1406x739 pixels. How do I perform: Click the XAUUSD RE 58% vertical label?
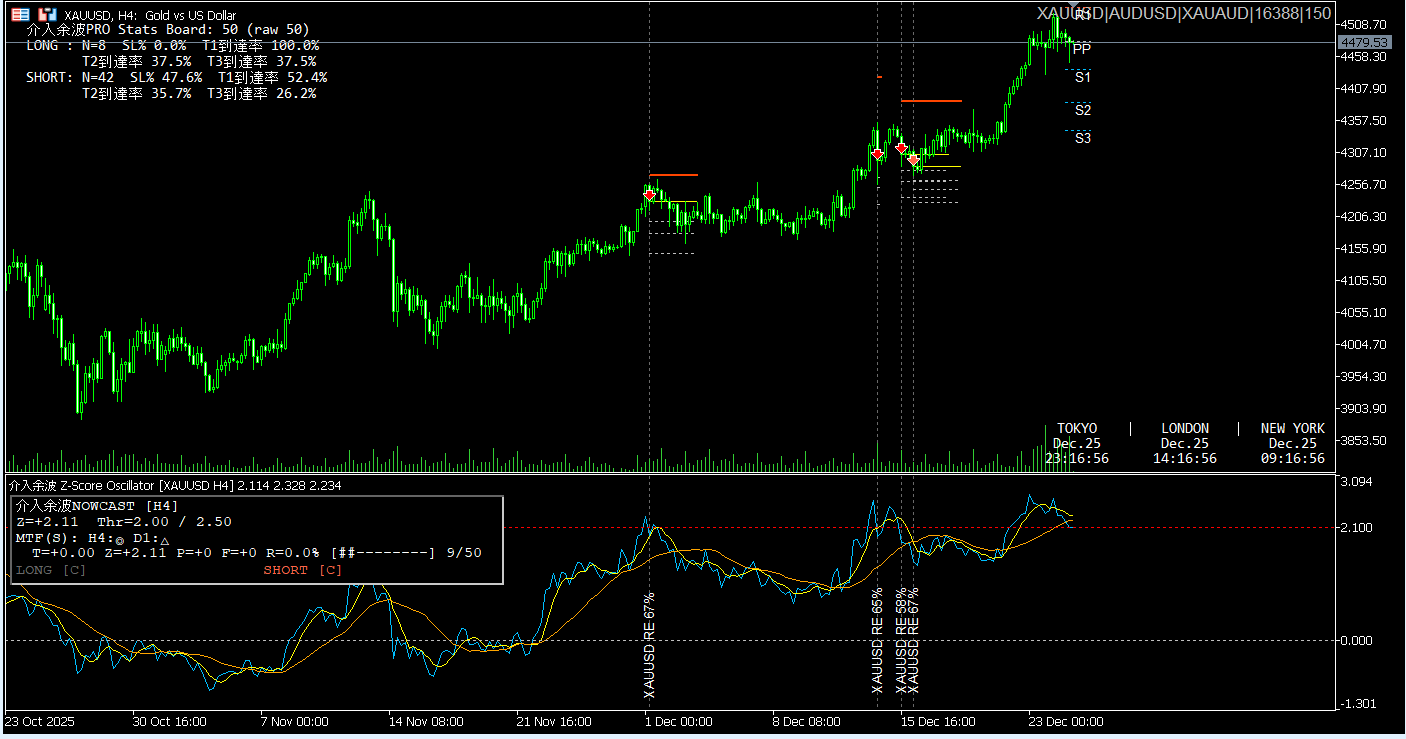901,641
